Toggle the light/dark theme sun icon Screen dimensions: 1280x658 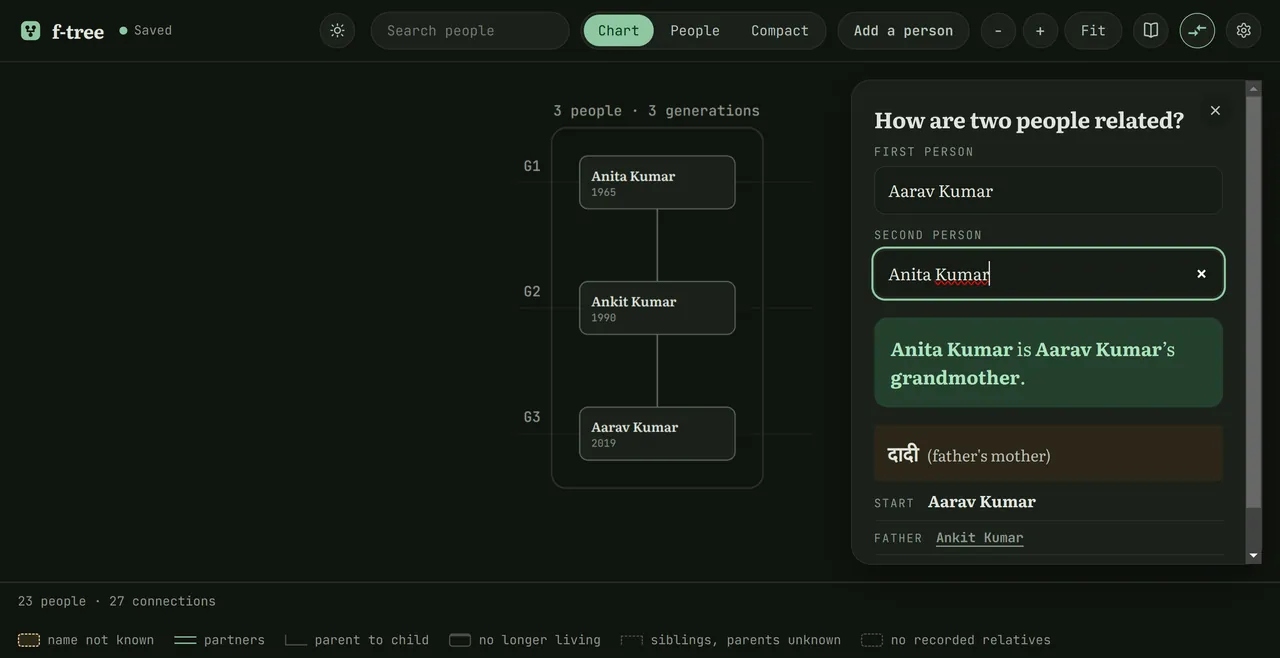click(x=337, y=30)
